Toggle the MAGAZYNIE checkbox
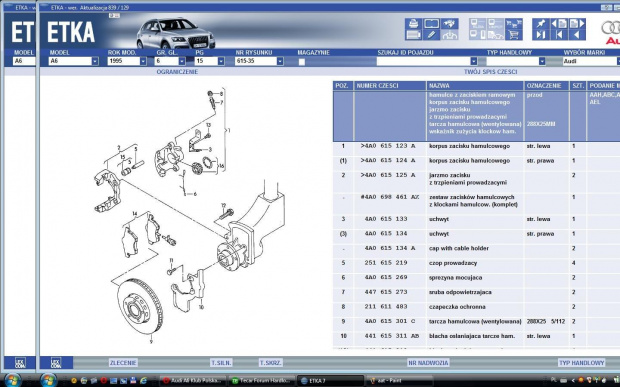This screenshot has height=387, width=620. [x=302, y=62]
